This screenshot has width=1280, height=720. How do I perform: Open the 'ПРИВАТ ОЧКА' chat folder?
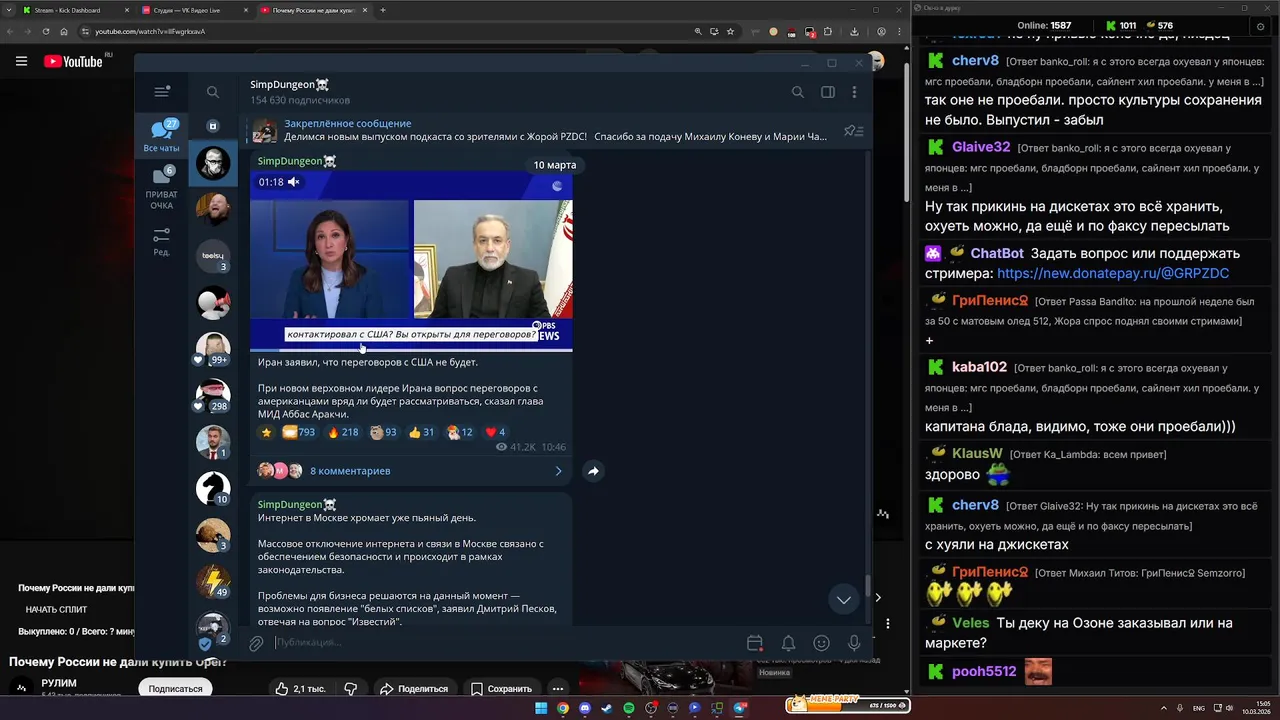pyautogui.click(x=161, y=188)
